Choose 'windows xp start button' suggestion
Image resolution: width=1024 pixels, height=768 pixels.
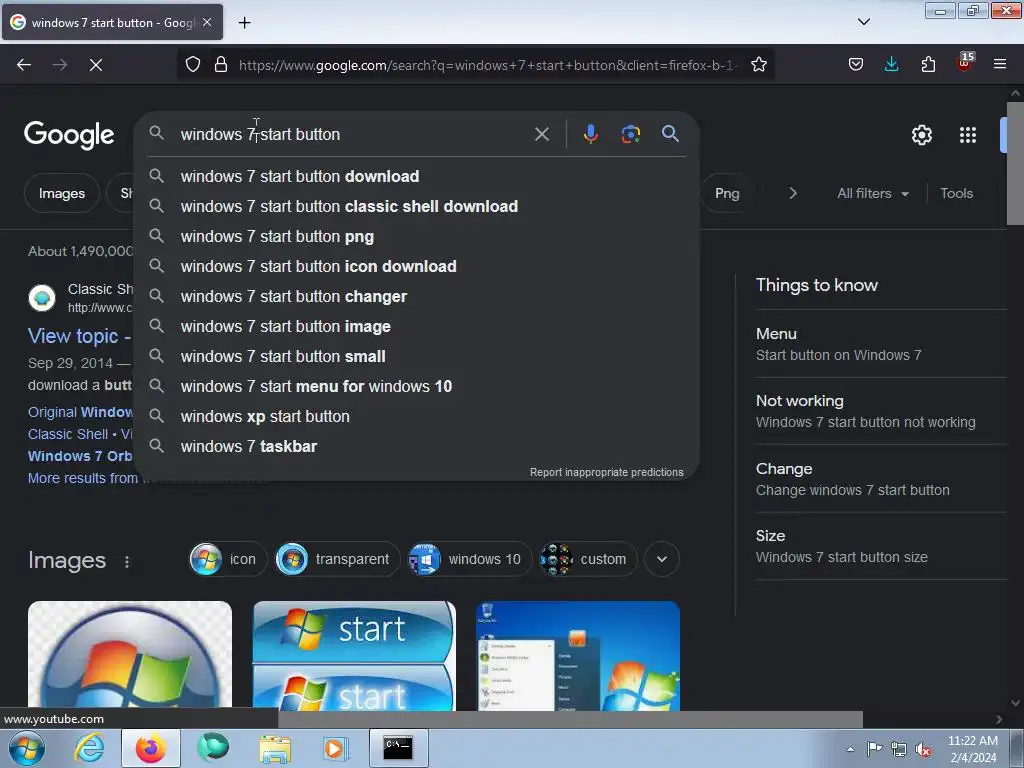pyautogui.click(x=417, y=417)
